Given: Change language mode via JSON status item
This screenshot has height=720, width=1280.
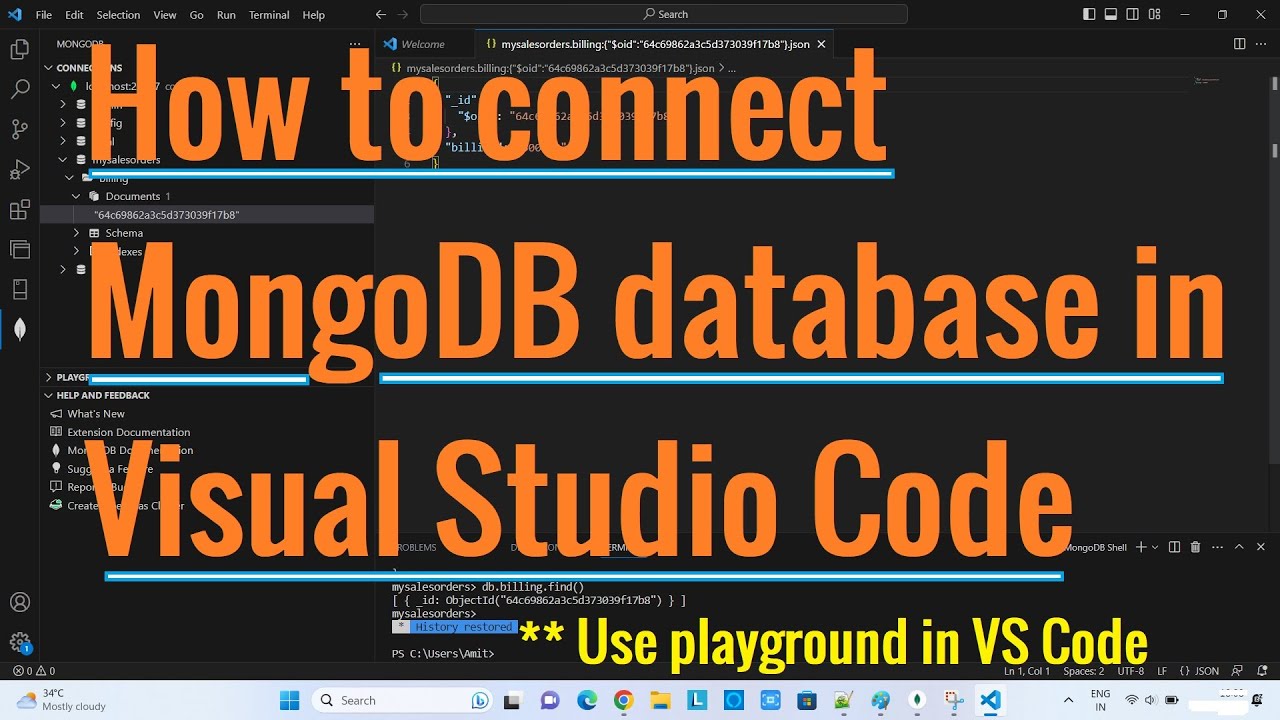Looking at the screenshot, I should [1200, 671].
